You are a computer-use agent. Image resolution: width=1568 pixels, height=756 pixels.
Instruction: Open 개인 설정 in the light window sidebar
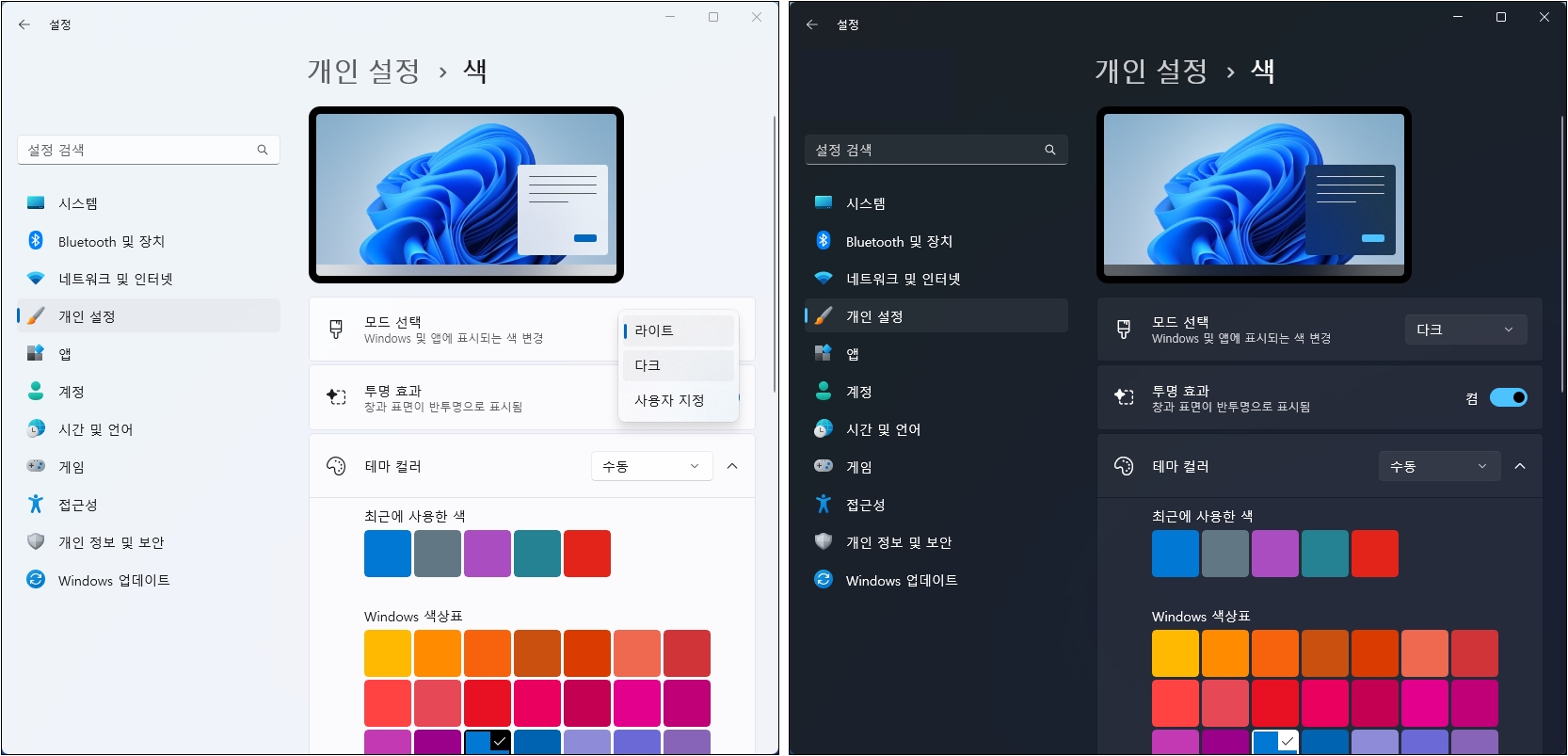click(x=149, y=315)
